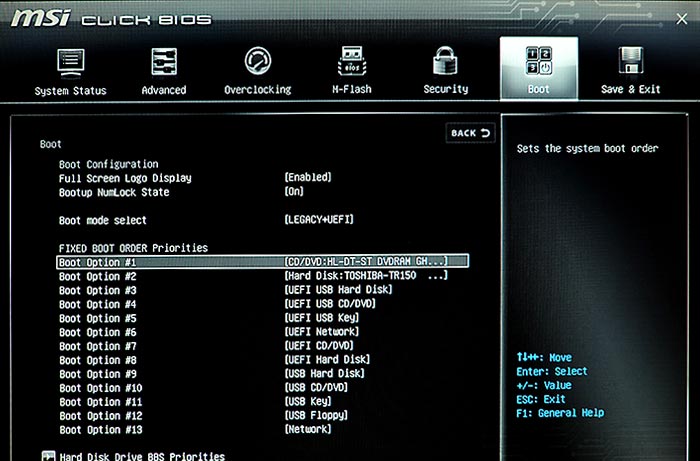Open Boot Option #3 UEFI USB Hard Disk value
This screenshot has height=461, width=700.
[338, 290]
